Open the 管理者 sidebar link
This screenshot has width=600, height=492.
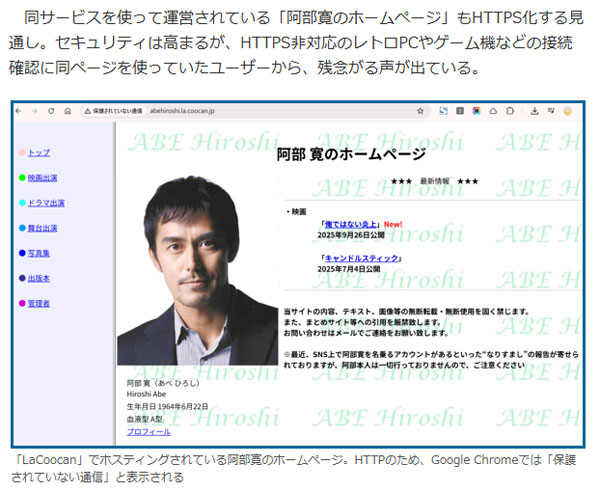pyautogui.click(x=39, y=304)
